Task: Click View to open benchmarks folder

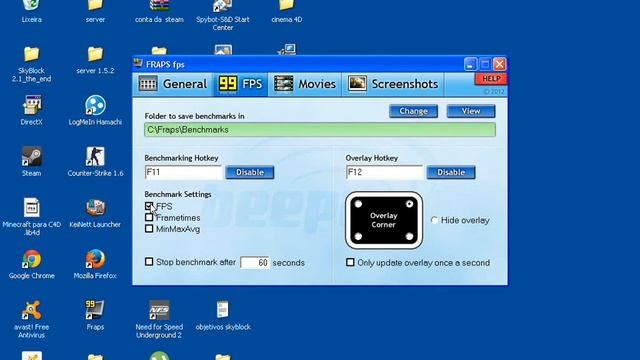Action: (x=471, y=111)
